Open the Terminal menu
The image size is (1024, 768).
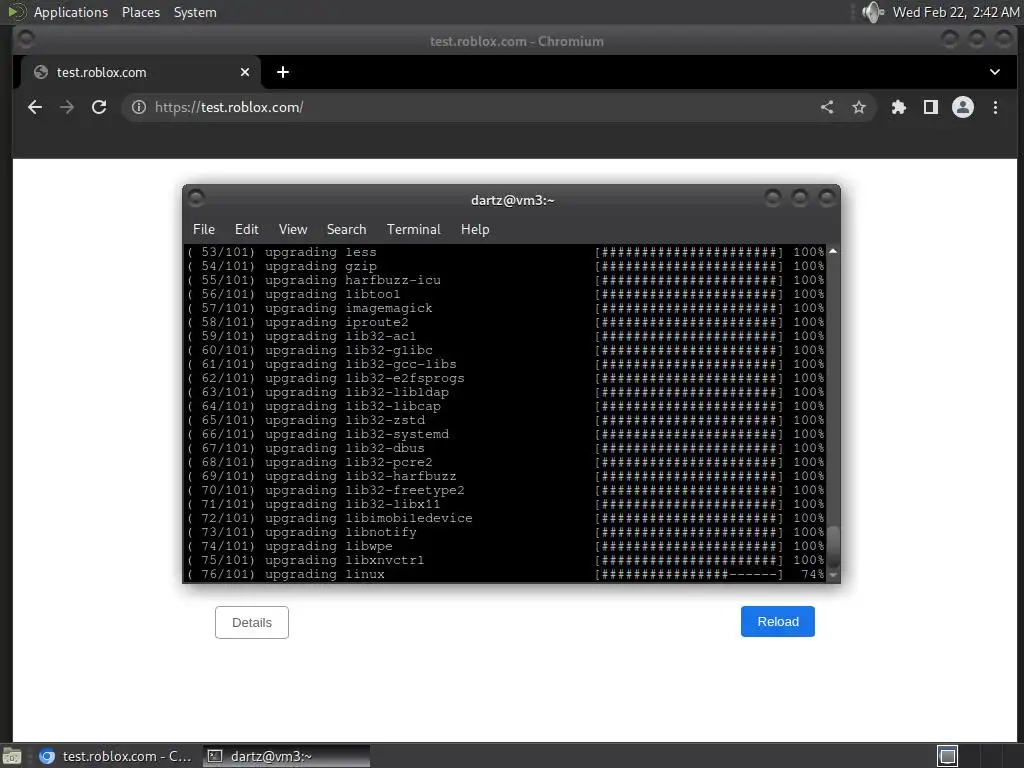coord(413,229)
